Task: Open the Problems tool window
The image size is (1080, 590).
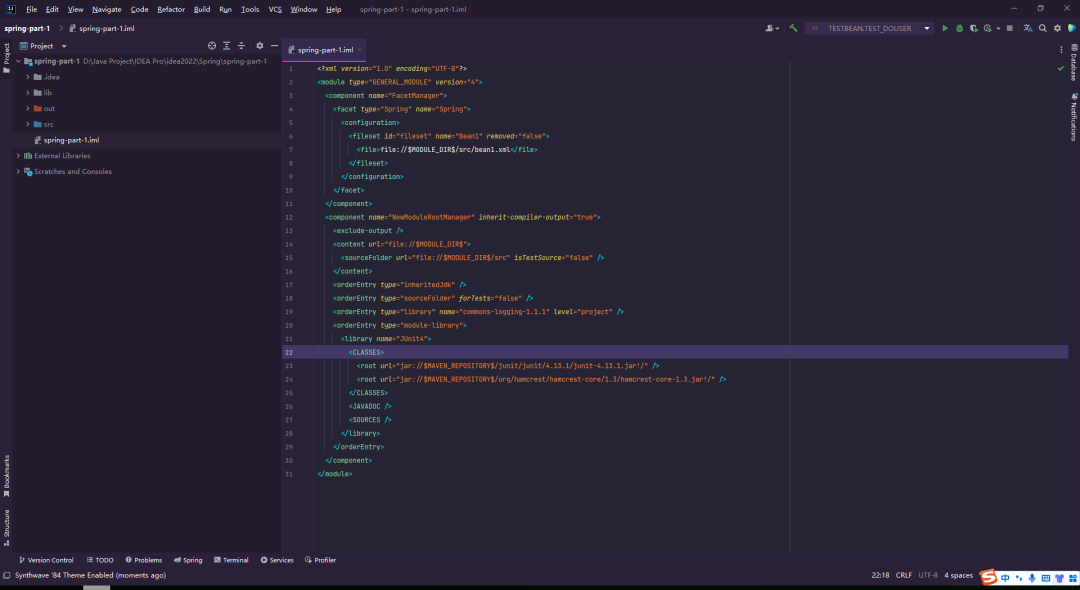Action: pos(143,560)
